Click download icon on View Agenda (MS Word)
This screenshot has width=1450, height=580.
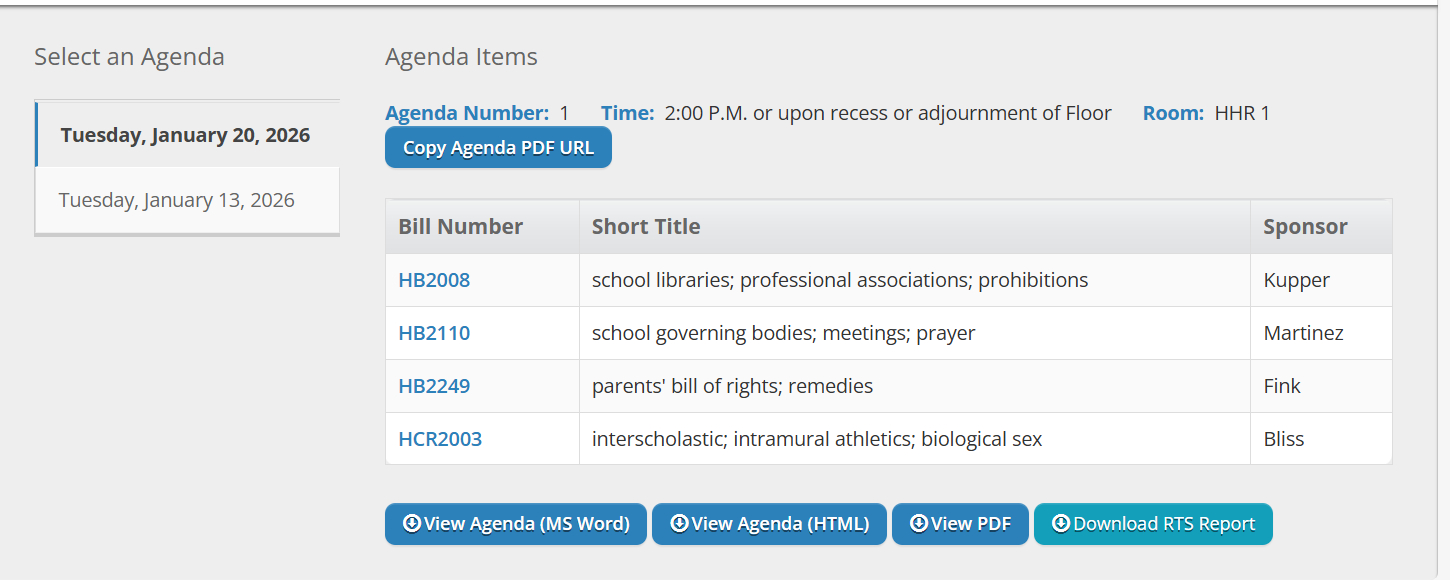pyautogui.click(x=411, y=523)
